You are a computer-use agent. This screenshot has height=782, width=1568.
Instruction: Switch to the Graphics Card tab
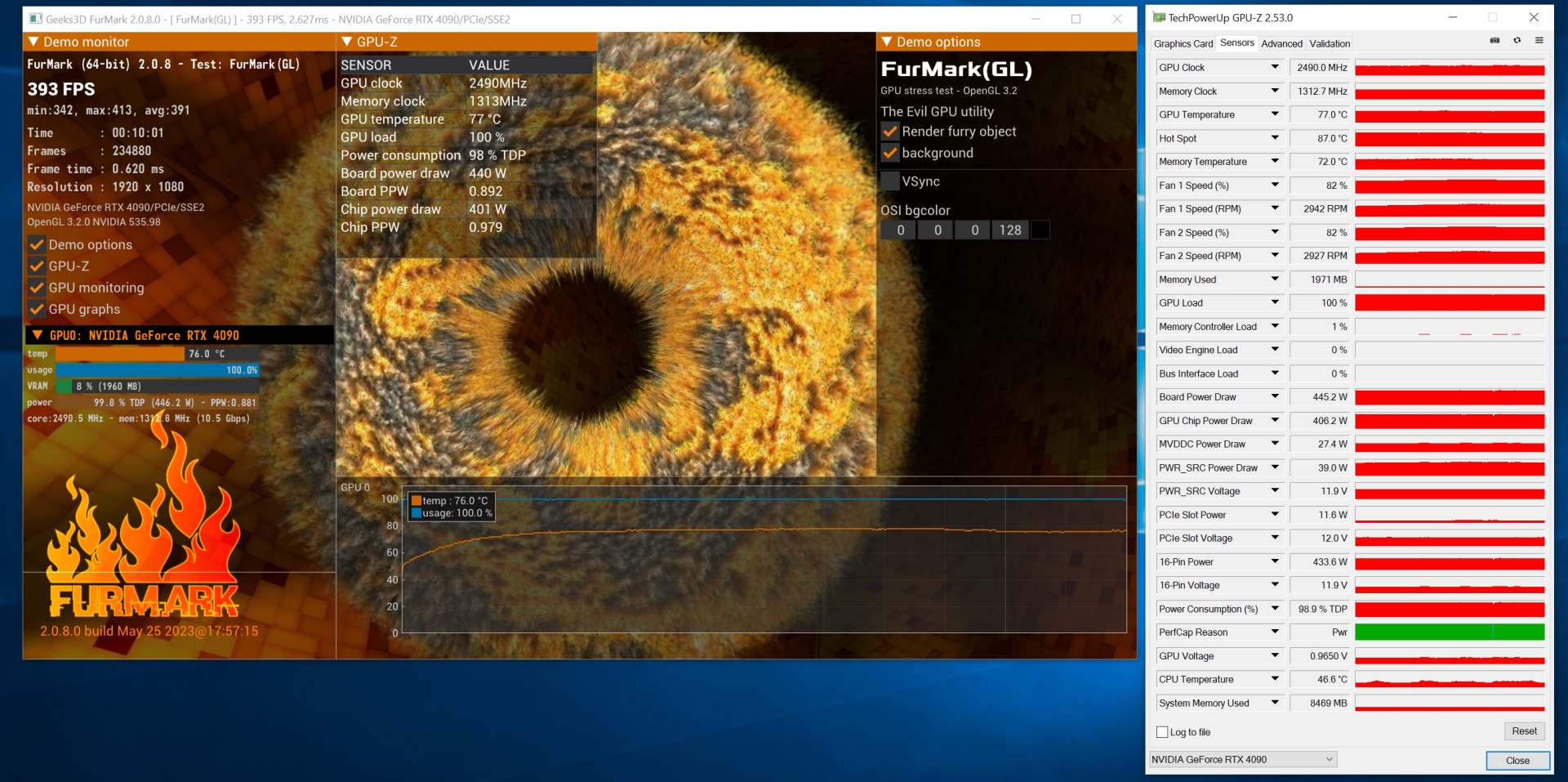tap(1183, 44)
